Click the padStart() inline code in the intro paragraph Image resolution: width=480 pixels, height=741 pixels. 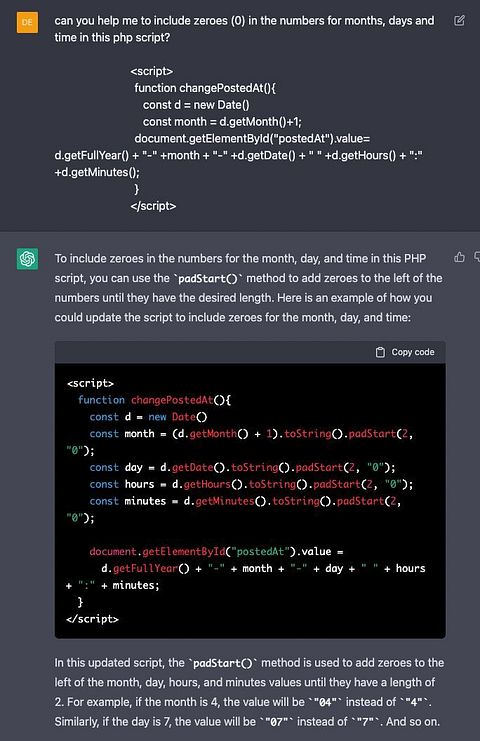[x=208, y=278]
